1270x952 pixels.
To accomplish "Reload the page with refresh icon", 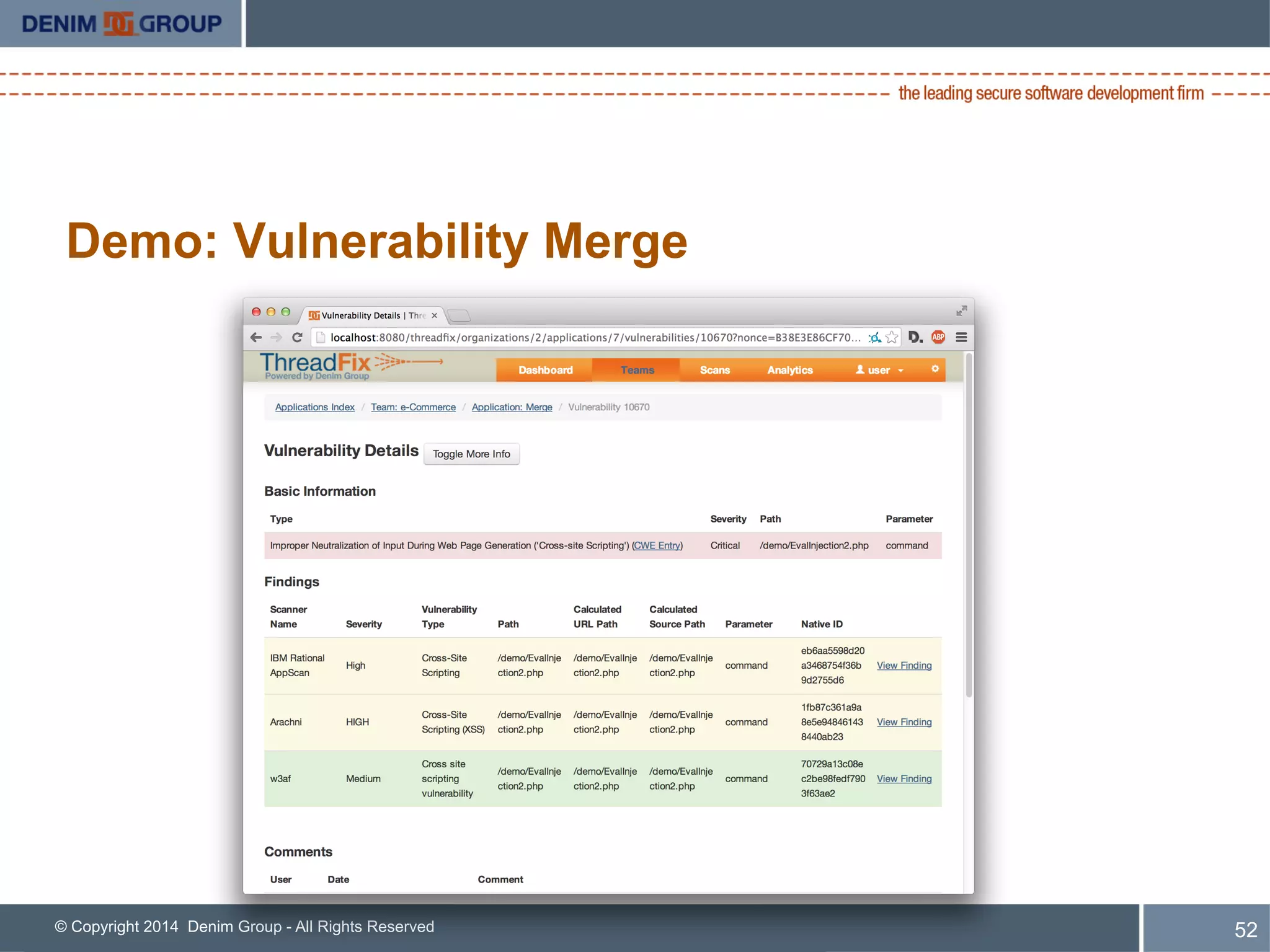I will pyautogui.click(x=297, y=337).
